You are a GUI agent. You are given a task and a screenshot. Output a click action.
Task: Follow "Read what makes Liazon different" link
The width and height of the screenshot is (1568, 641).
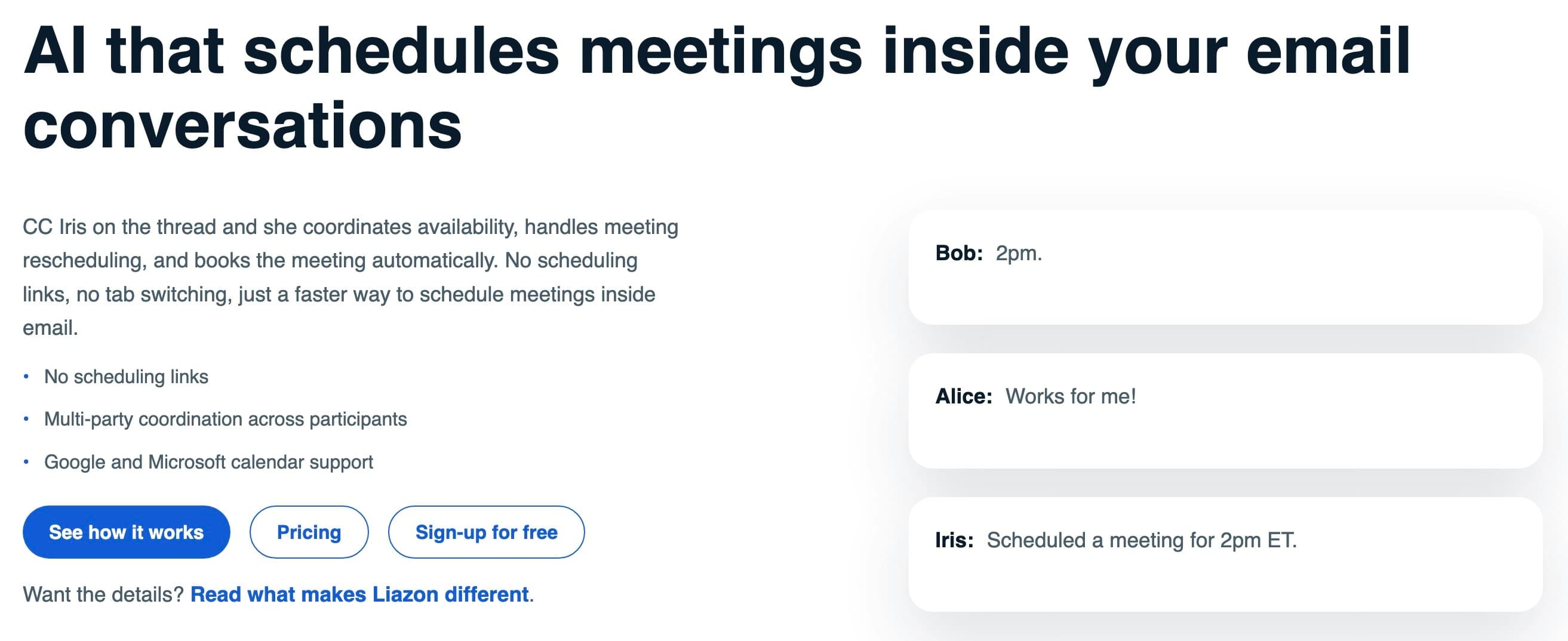point(359,594)
